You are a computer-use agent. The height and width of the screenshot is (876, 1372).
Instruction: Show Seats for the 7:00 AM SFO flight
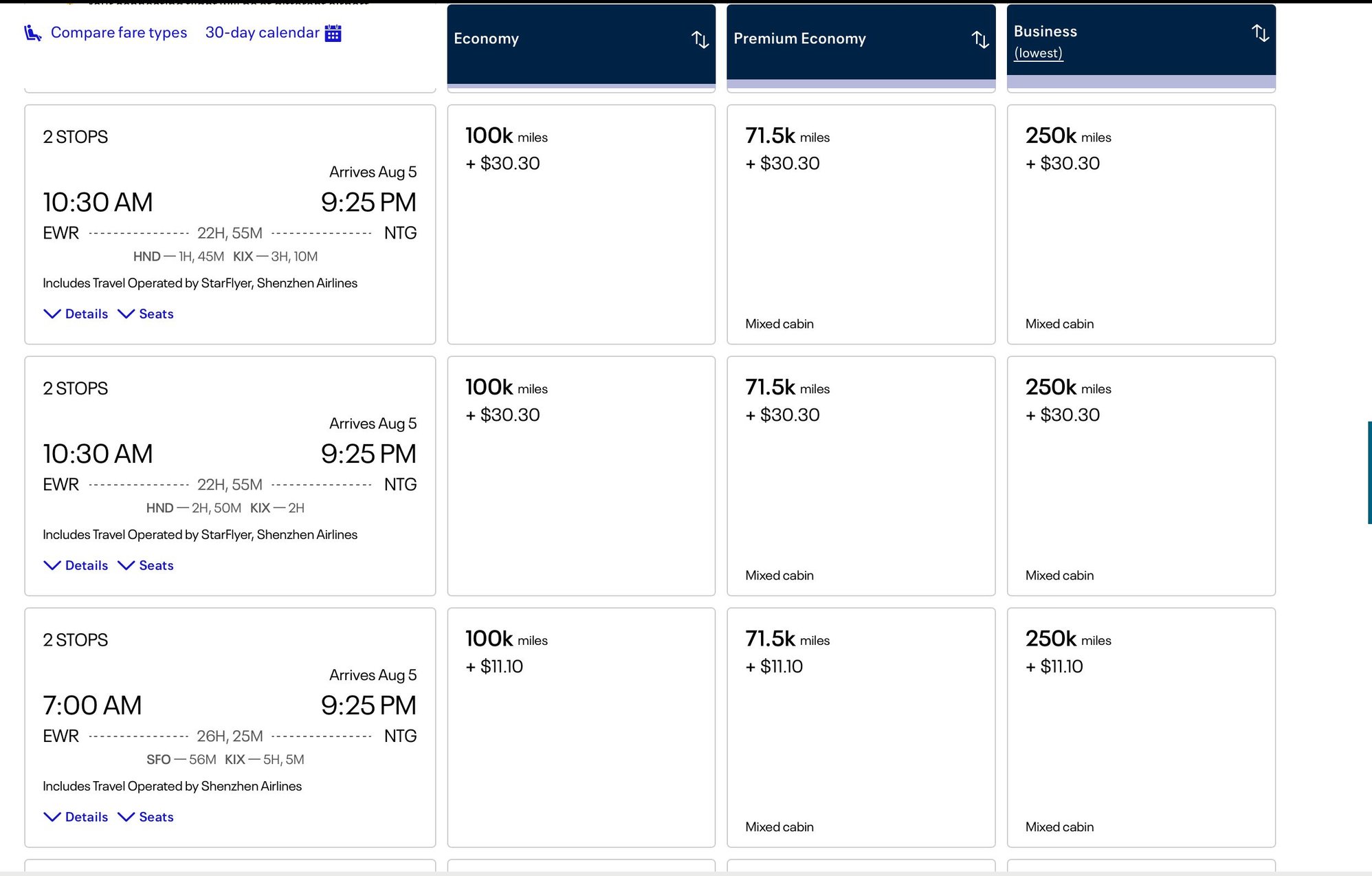coord(146,817)
